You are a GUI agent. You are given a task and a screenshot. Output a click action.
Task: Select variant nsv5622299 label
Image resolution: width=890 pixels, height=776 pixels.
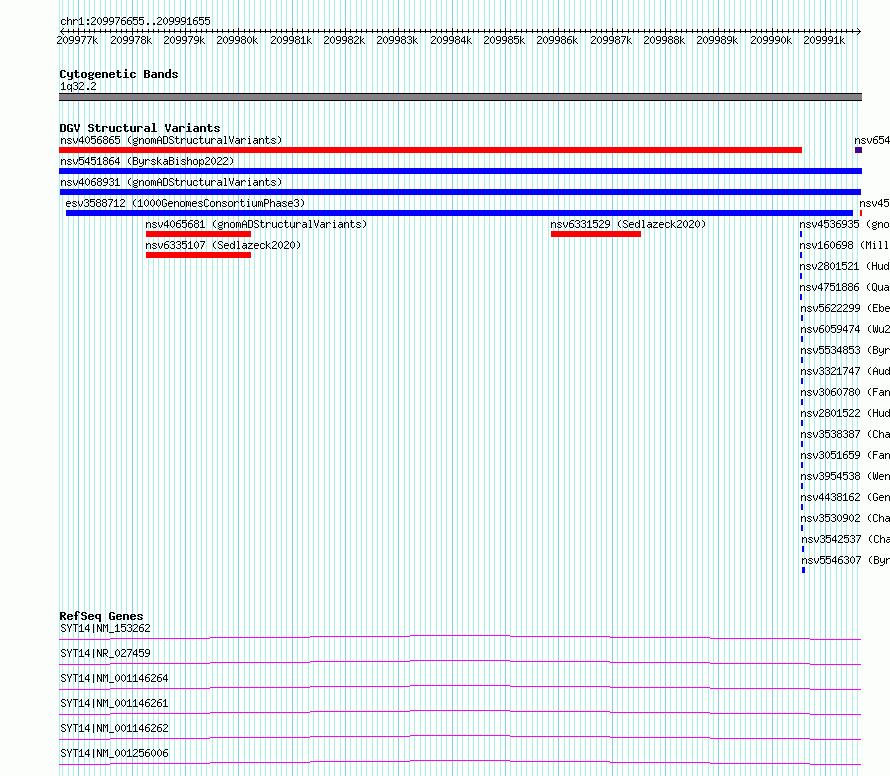845,308
